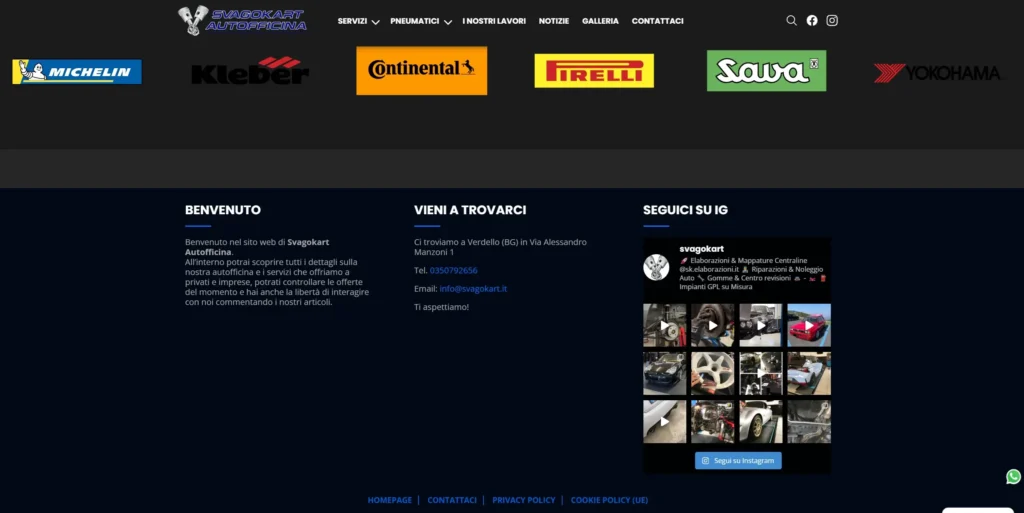This screenshot has height=513, width=1024.
Task: Expand the Servizi dropdown arrow
Action: coord(376,22)
